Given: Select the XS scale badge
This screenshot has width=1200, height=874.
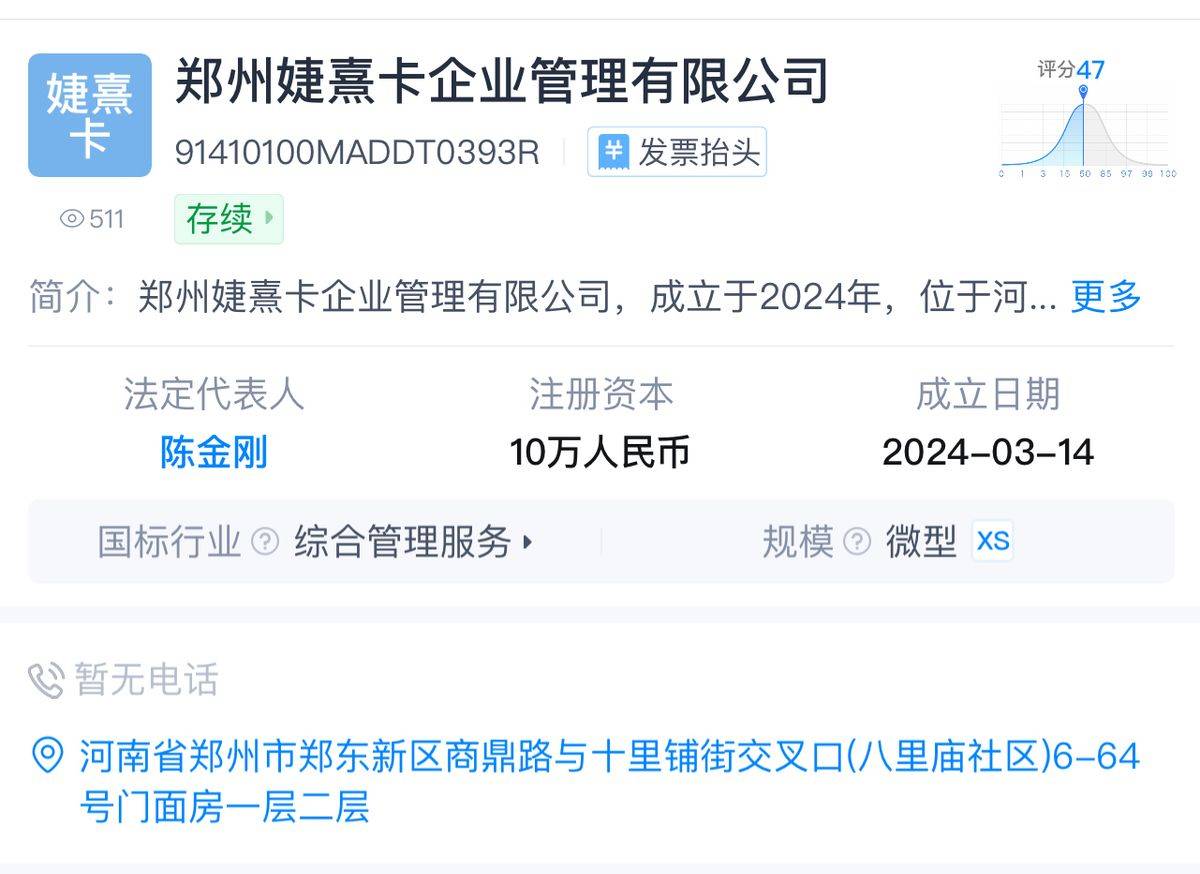Looking at the screenshot, I should pos(993,541).
